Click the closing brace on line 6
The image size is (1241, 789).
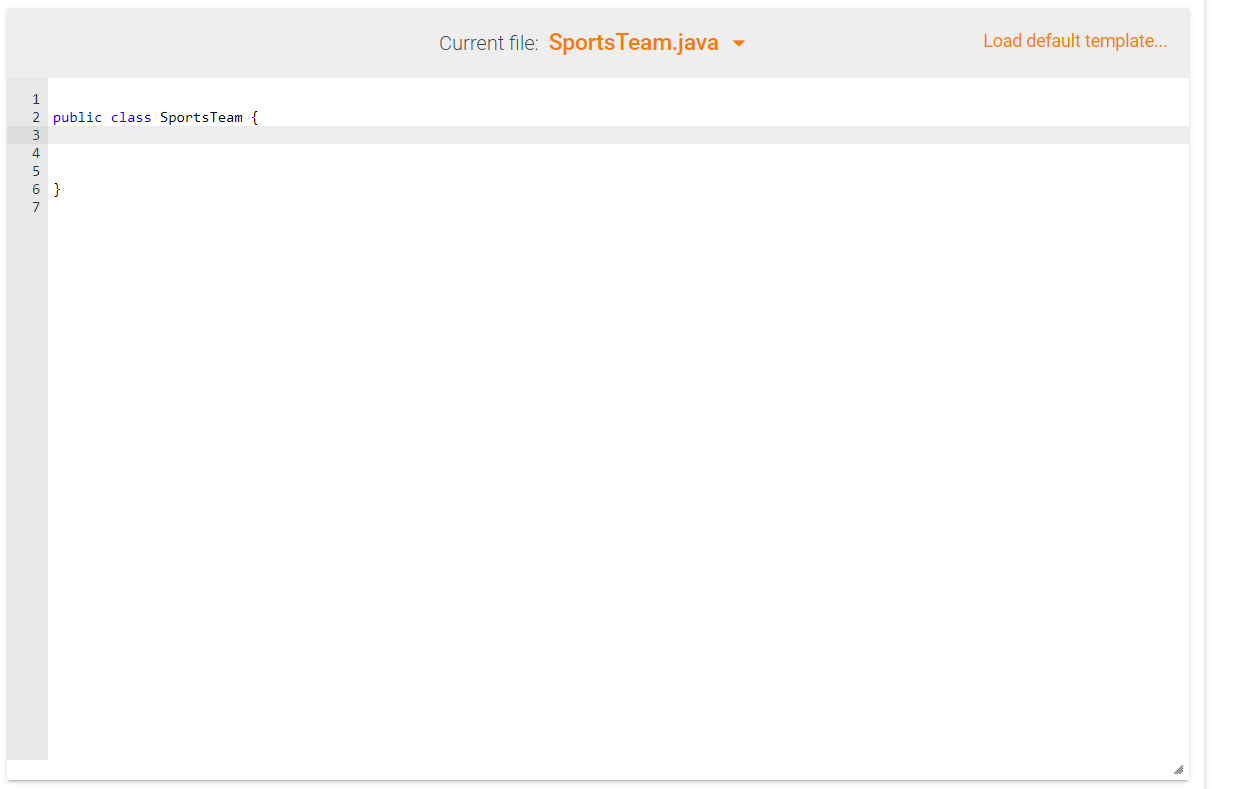[57, 189]
